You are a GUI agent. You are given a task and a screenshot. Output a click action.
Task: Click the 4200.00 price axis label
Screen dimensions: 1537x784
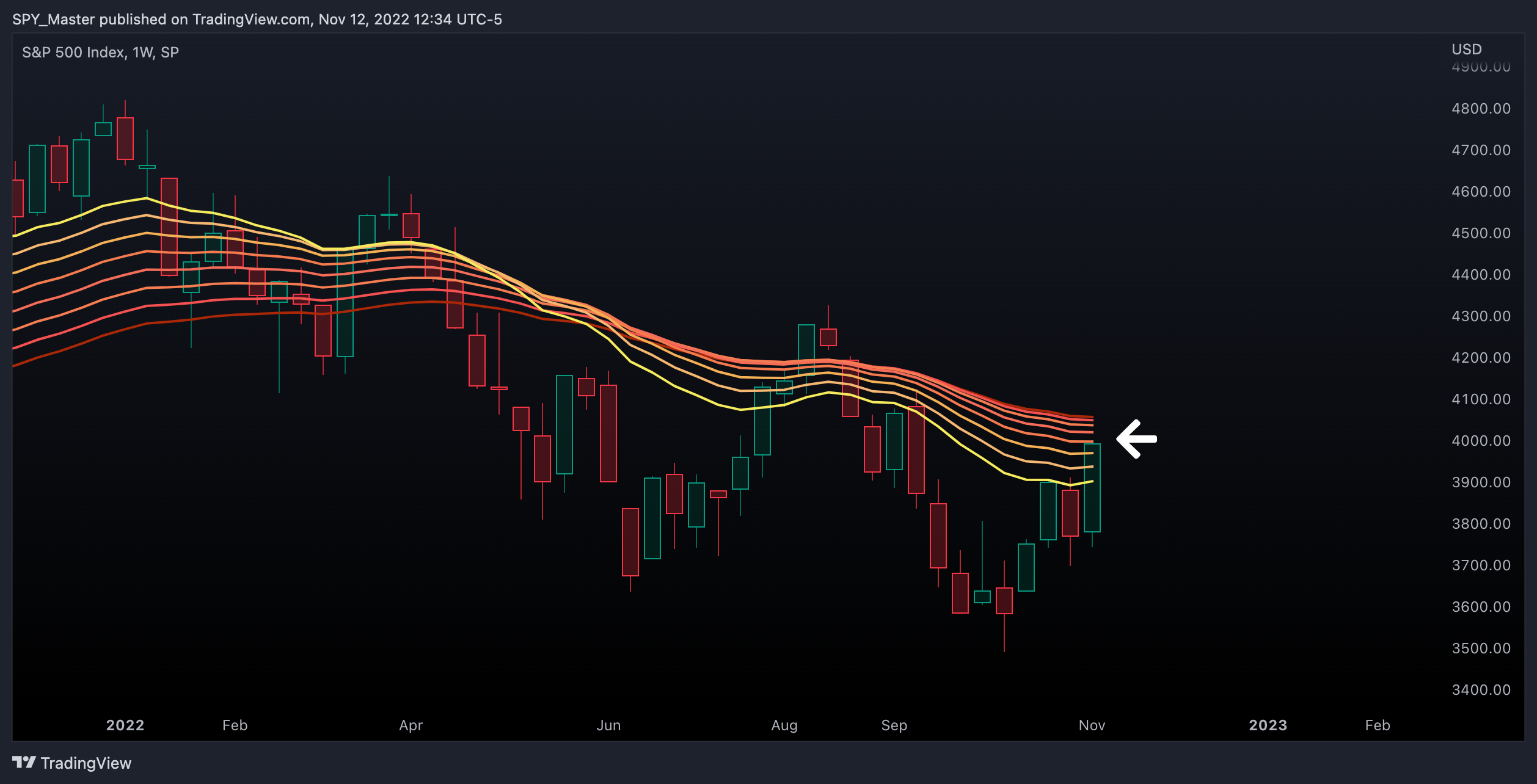pos(1481,358)
